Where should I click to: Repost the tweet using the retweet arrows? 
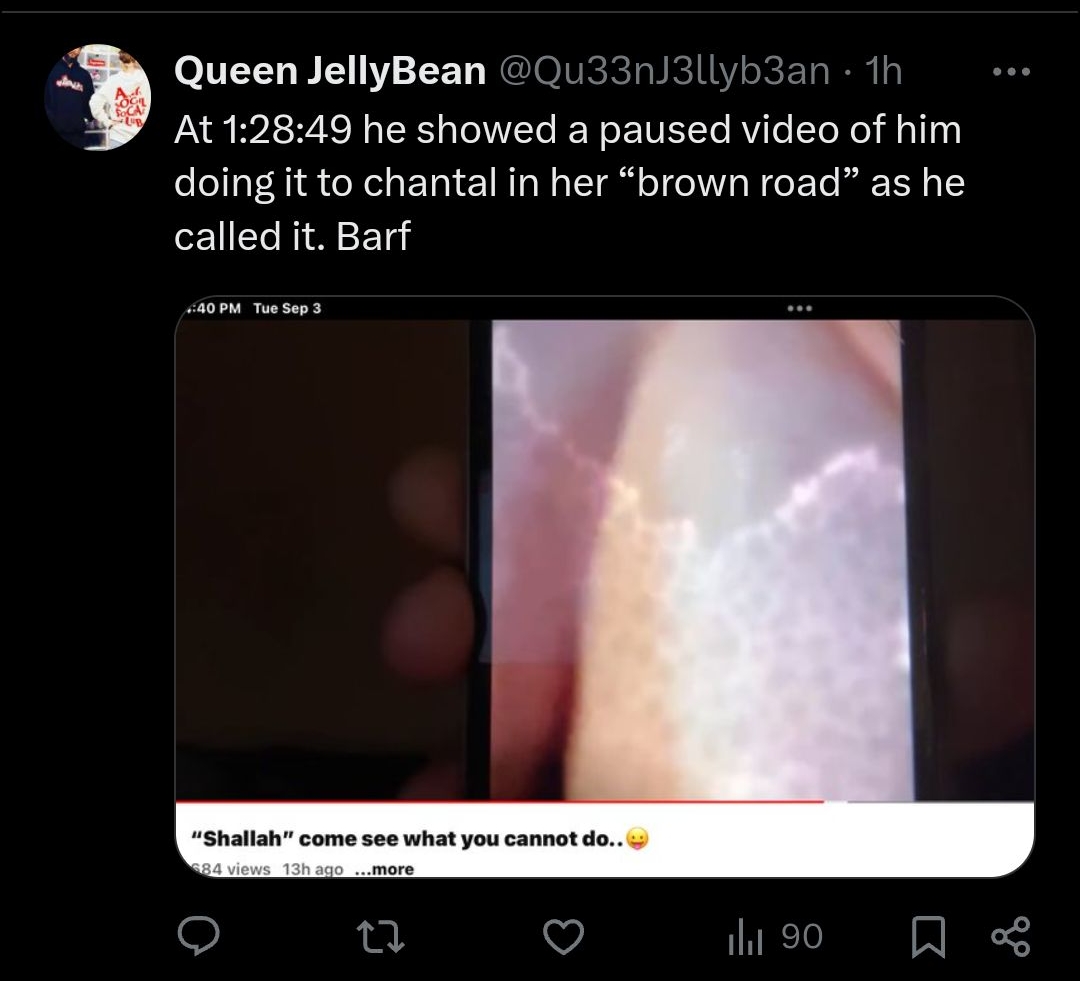pyautogui.click(x=381, y=937)
